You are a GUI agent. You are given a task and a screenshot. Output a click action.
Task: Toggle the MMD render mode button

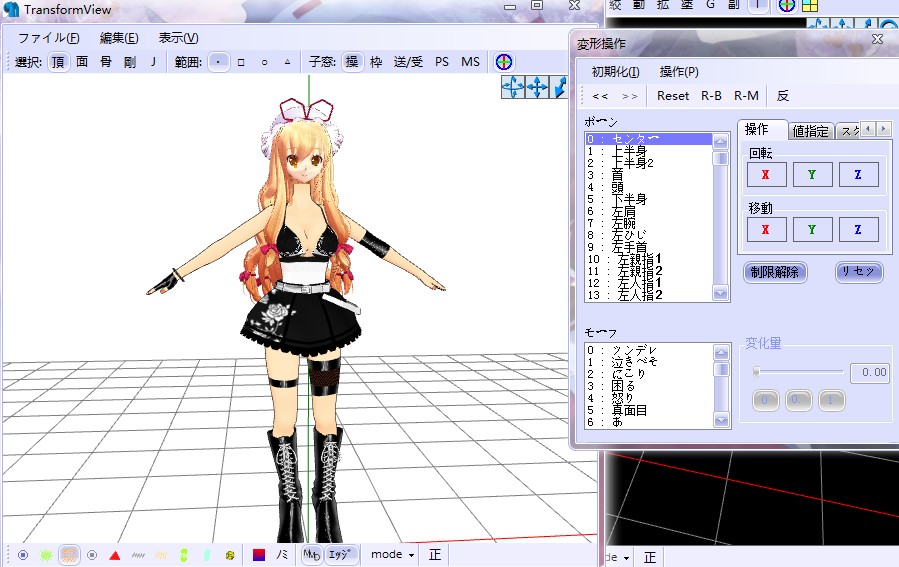[311, 555]
